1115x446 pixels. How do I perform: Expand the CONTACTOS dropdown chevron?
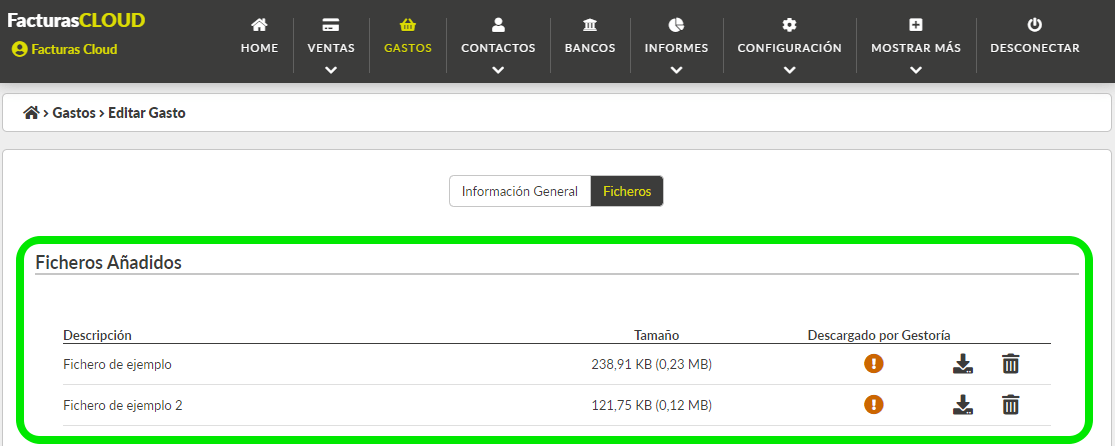(498, 70)
